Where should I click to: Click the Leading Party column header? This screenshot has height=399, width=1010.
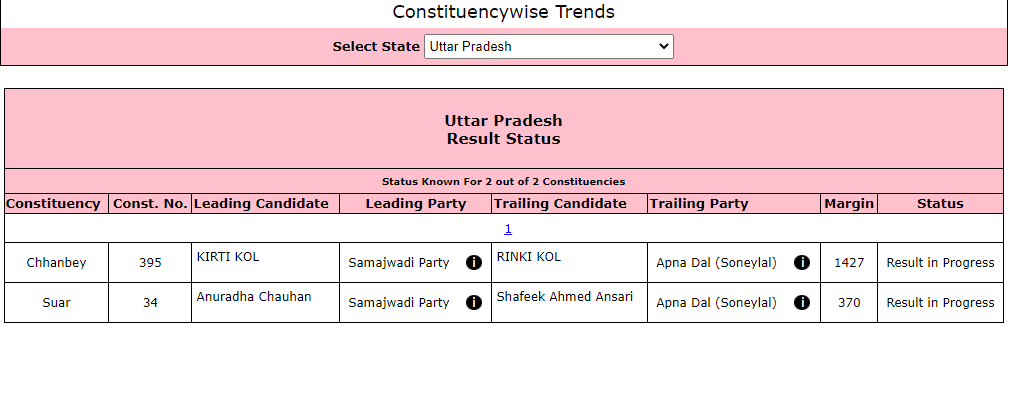pyautogui.click(x=415, y=204)
